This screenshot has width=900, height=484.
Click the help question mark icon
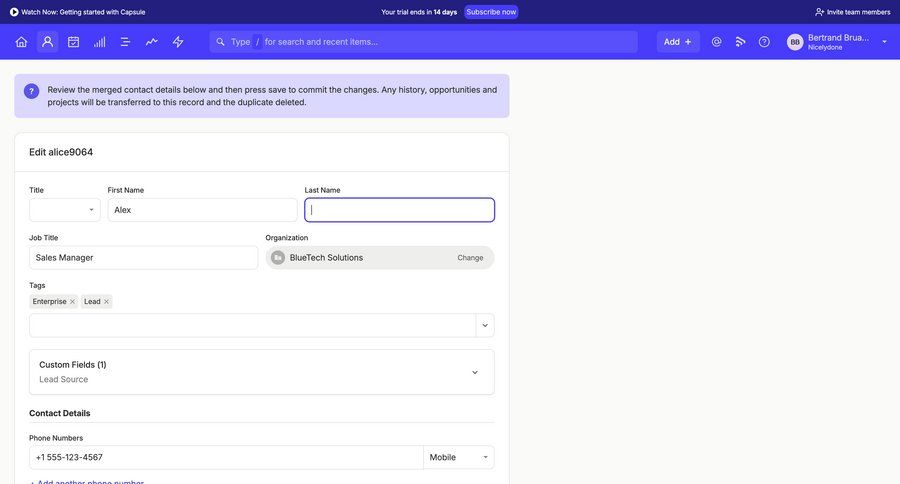pyautogui.click(x=764, y=42)
